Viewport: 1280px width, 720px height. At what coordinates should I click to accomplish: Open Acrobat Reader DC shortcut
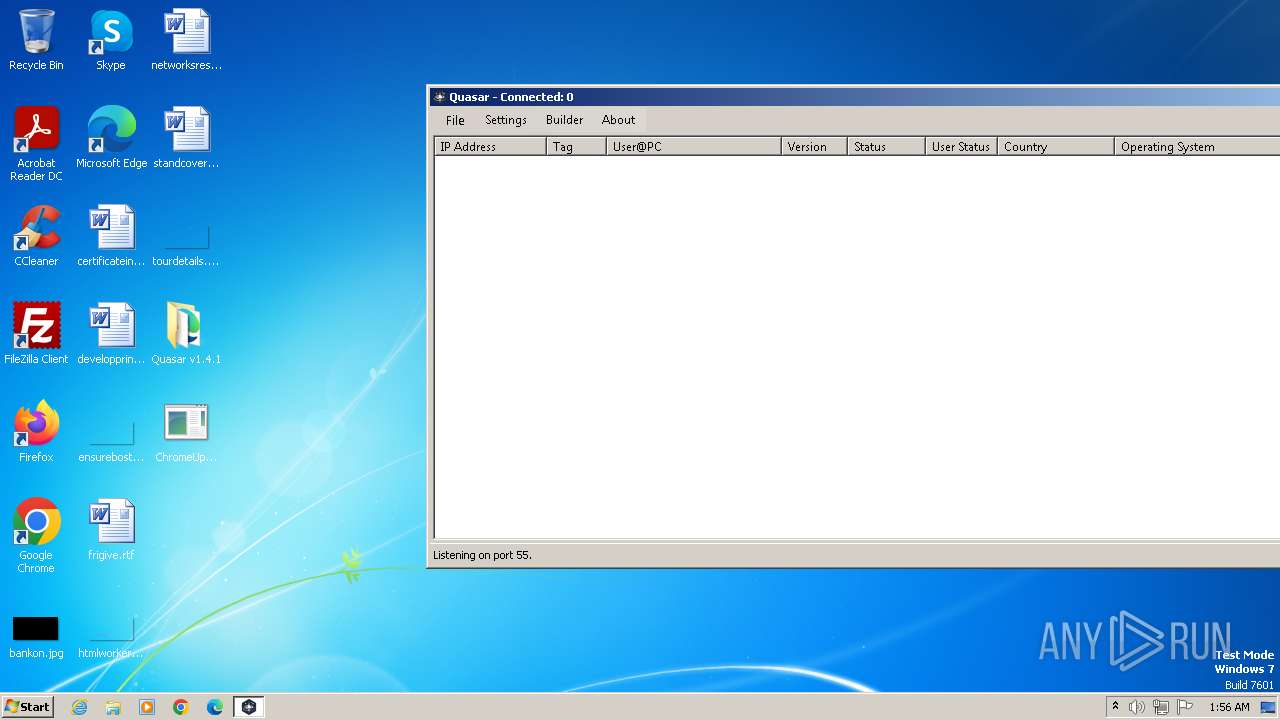[x=36, y=144]
